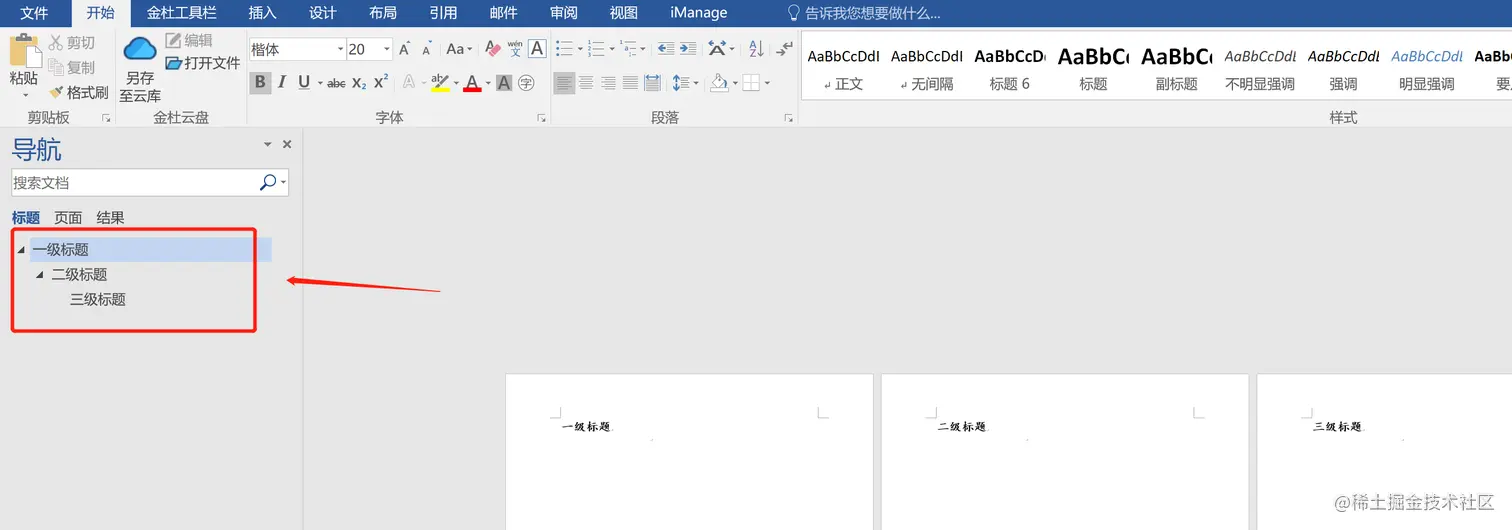This screenshot has width=1512, height=530.
Task: Apply the text highlight color
Action: tap(440, 83)
